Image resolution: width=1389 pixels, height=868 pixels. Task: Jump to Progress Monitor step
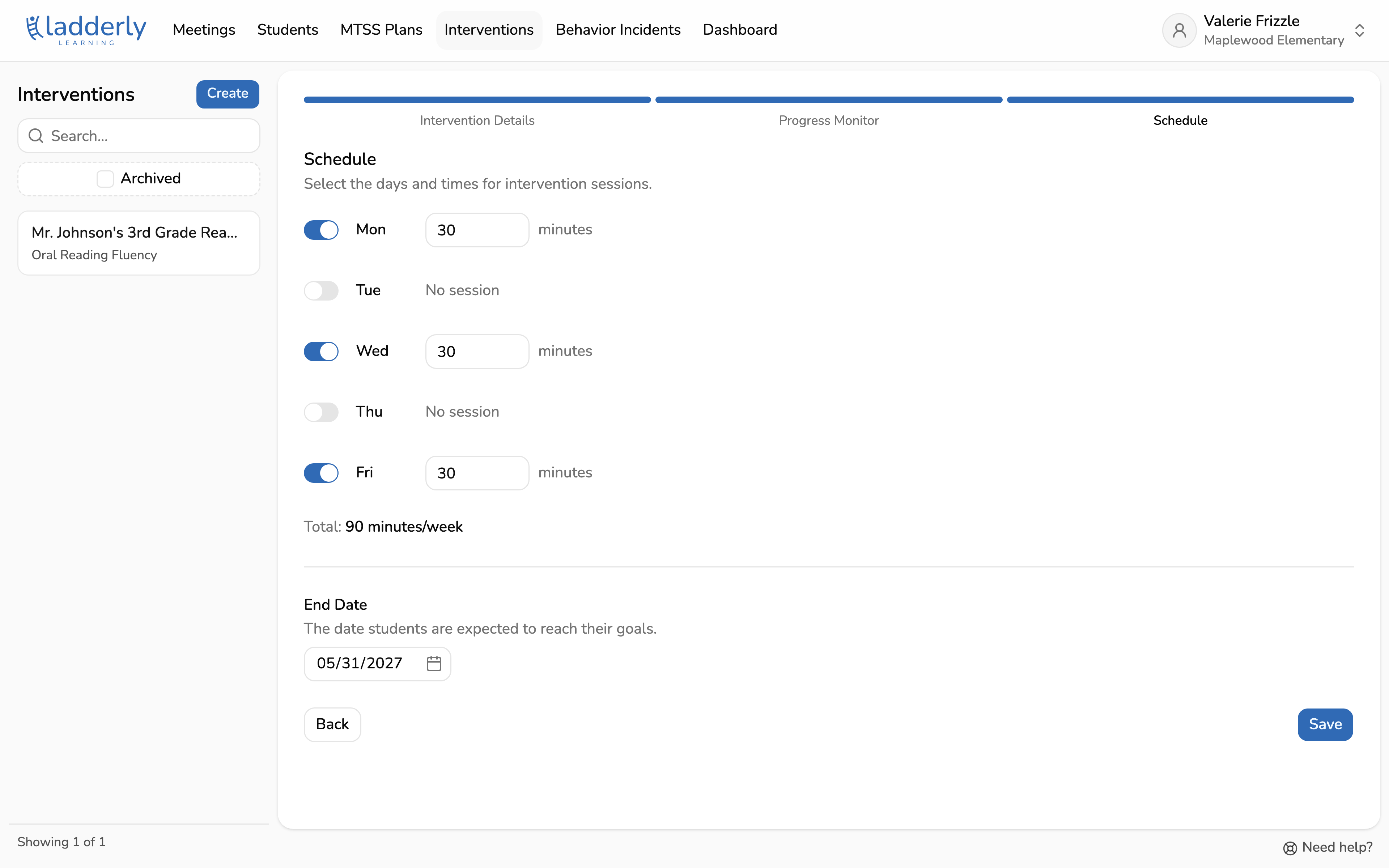coord(828,120)
